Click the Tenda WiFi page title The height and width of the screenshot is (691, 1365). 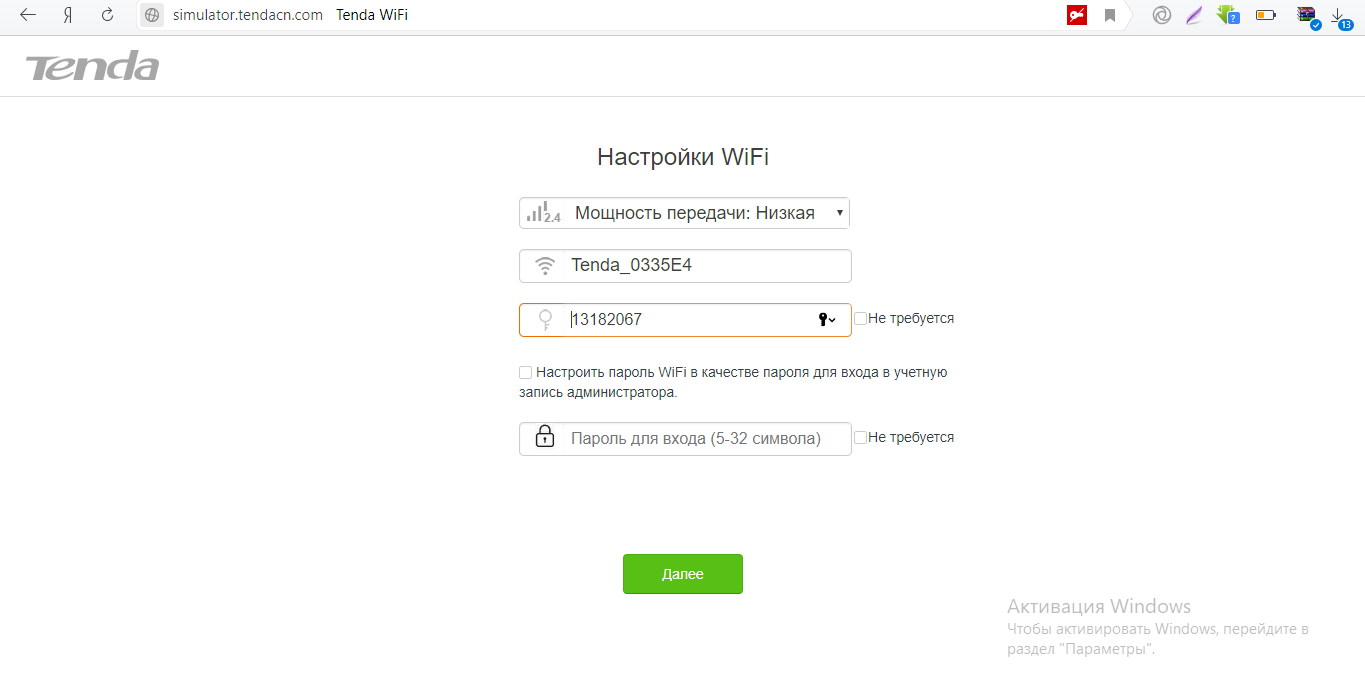[x=372, y=15]
